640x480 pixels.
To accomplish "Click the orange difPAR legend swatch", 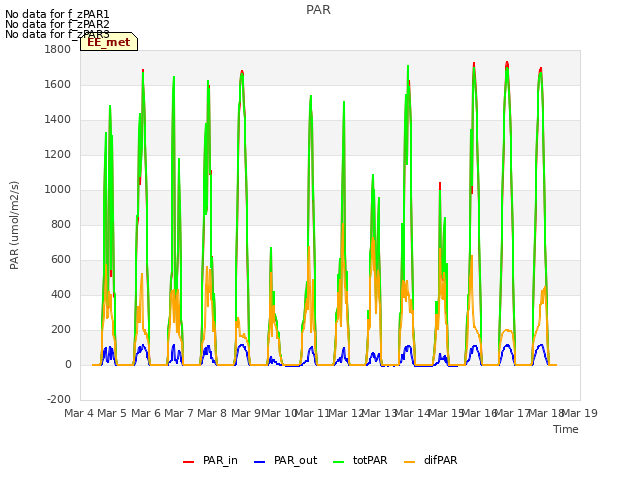I will 409,462.
